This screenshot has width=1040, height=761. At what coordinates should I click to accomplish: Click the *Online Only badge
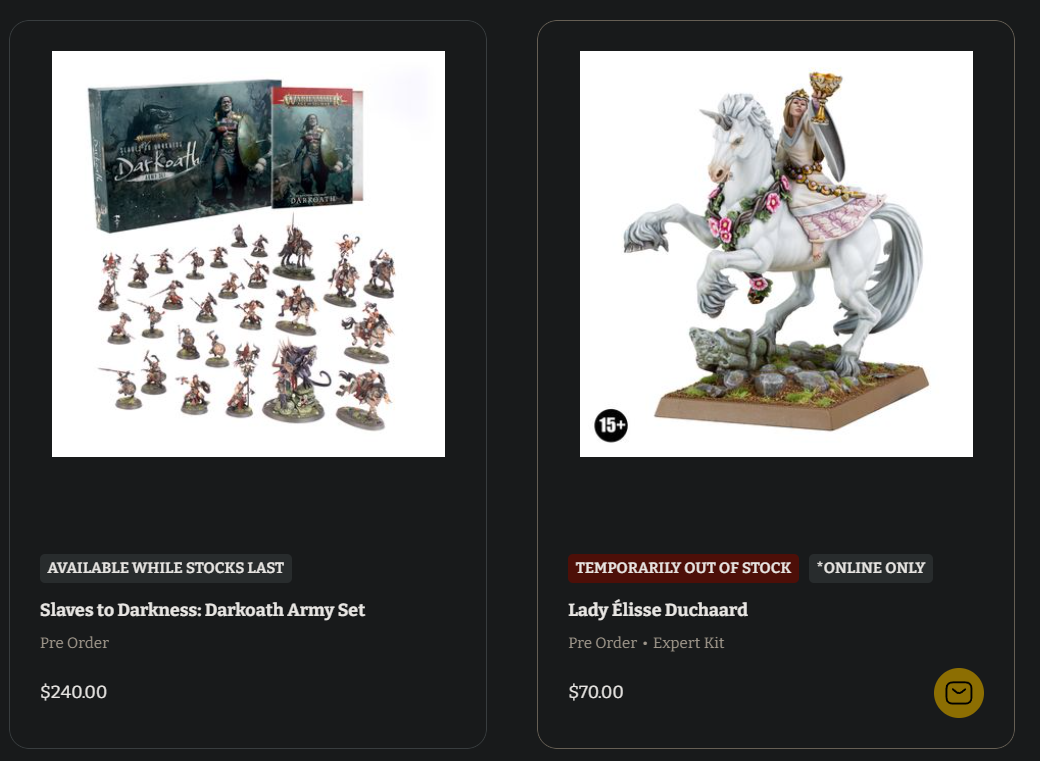click(870, 568)
